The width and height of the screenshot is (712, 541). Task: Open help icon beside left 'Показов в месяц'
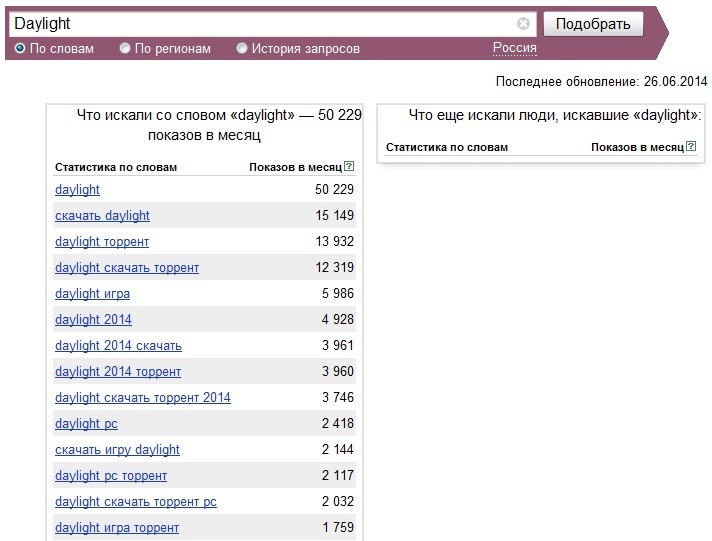[349, 166]
